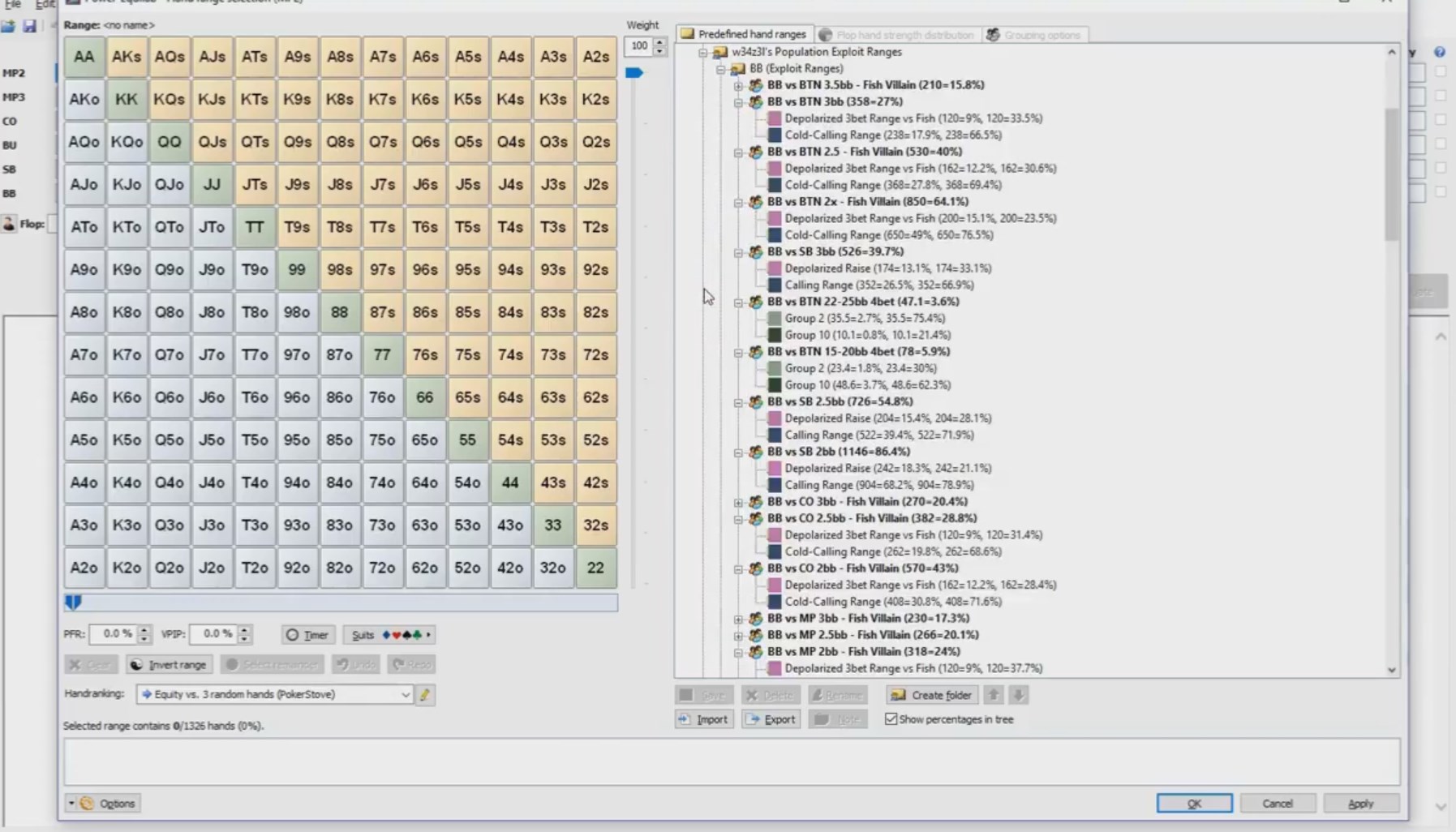Screen dimensions: 1456x832
Task: Click the blue weight arrow marker
Action: point(634,73)
